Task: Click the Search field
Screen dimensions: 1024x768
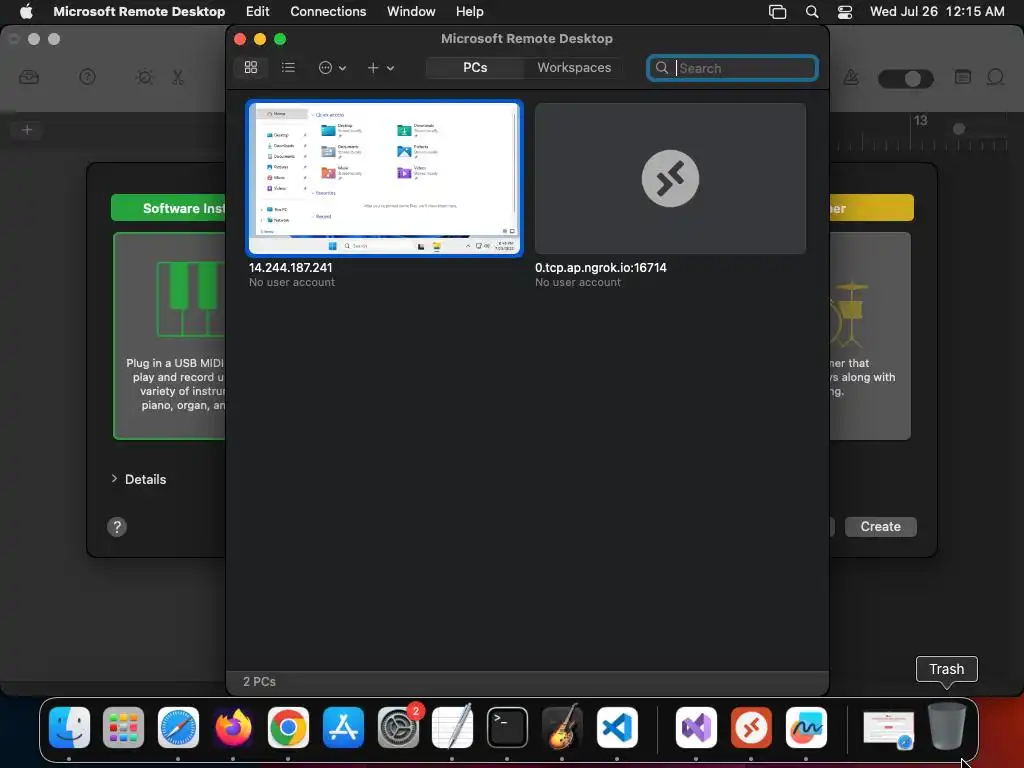Action: 732,68
